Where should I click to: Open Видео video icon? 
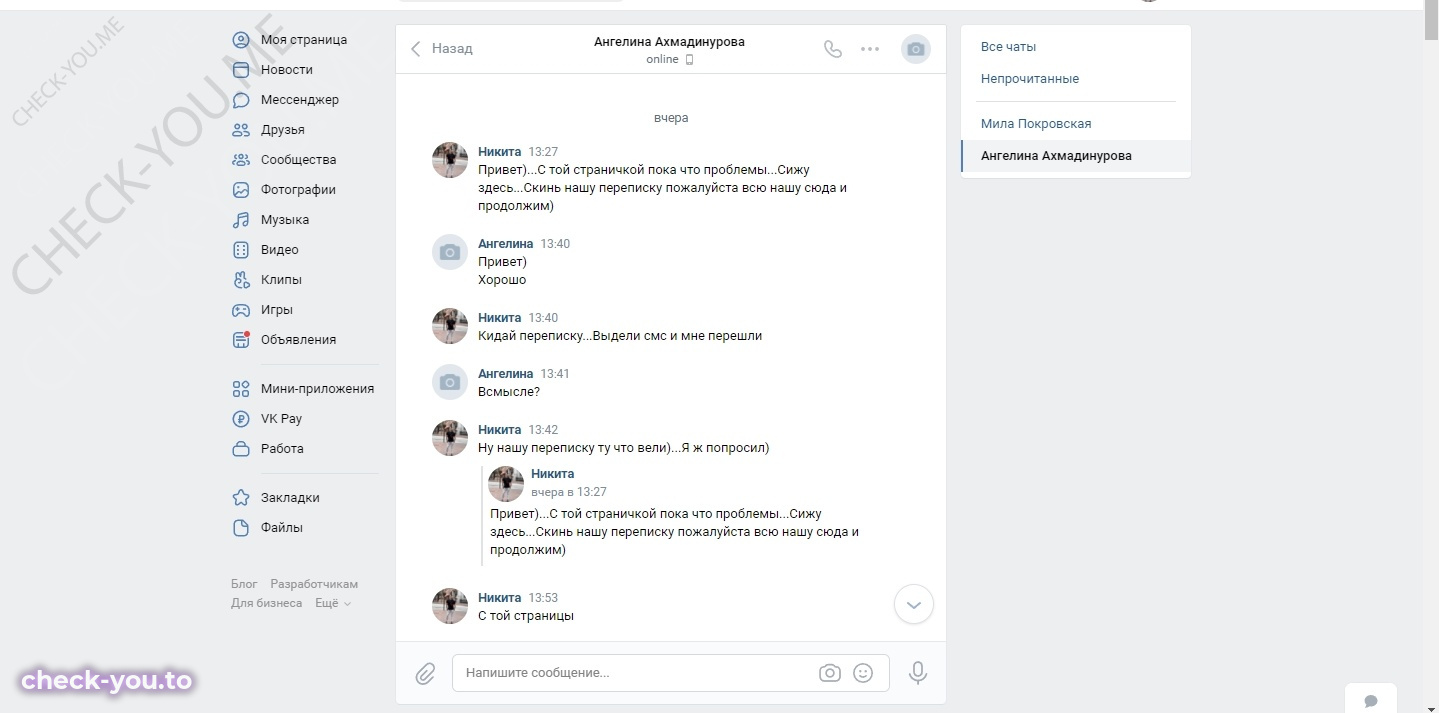click(x=241, y=250)
